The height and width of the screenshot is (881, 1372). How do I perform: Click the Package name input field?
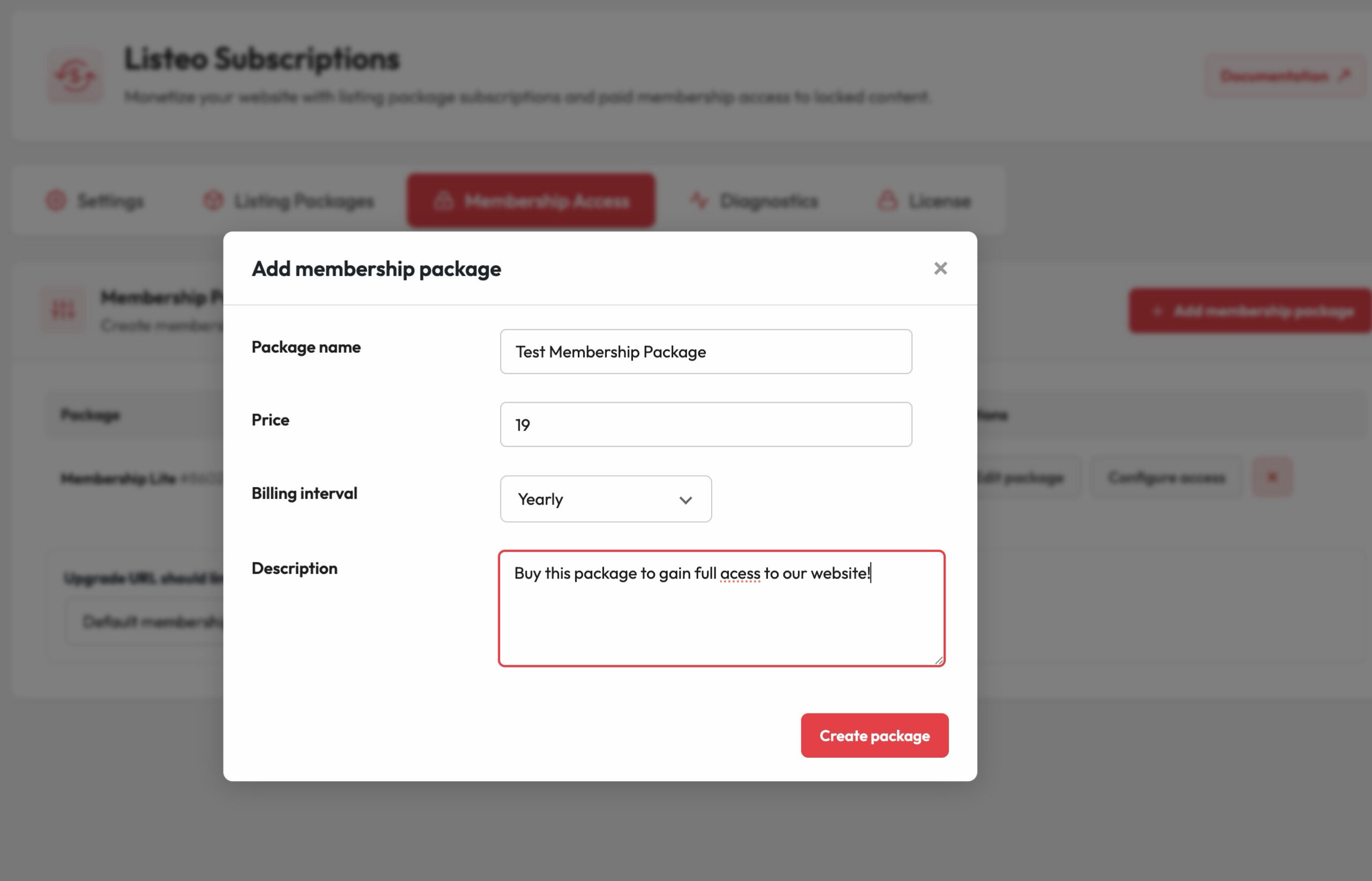click(706, 352)
